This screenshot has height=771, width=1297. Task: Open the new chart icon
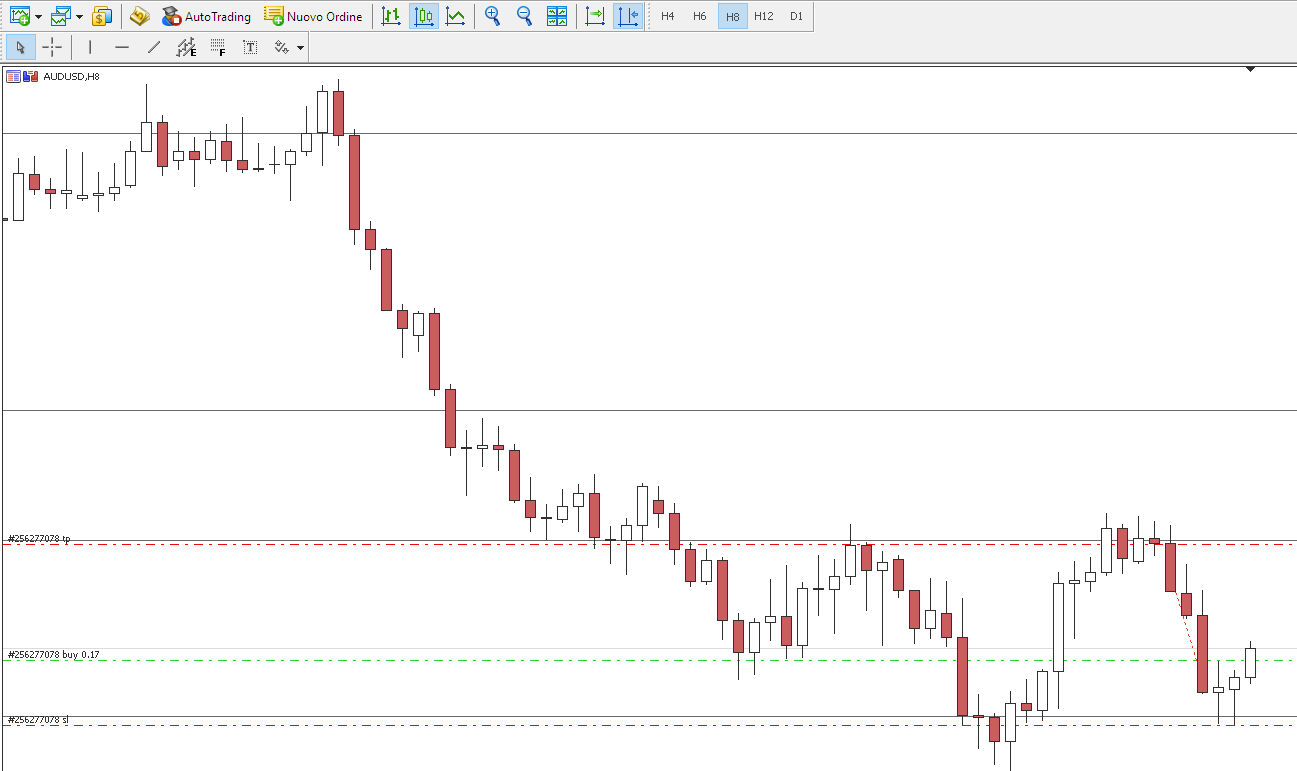tap(19, 16)
